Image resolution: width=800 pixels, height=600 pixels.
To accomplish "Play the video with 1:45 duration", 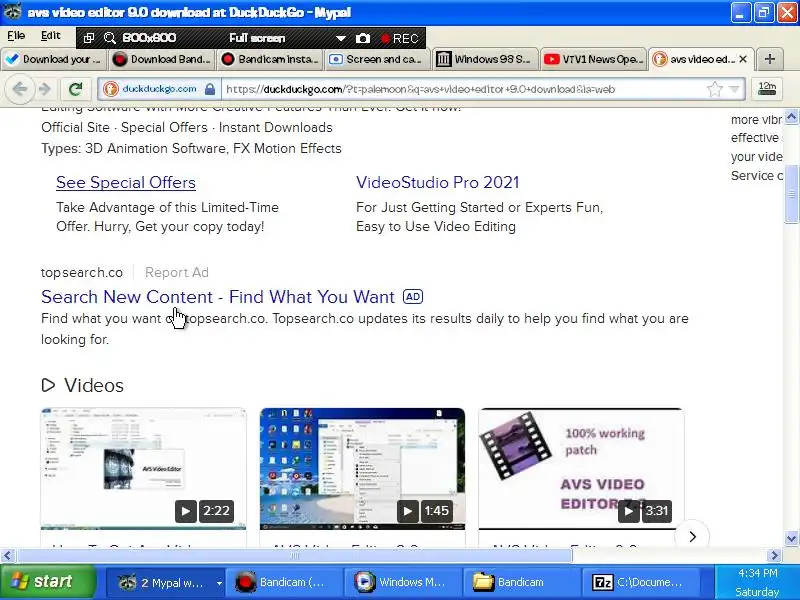I will click(408, 511).
